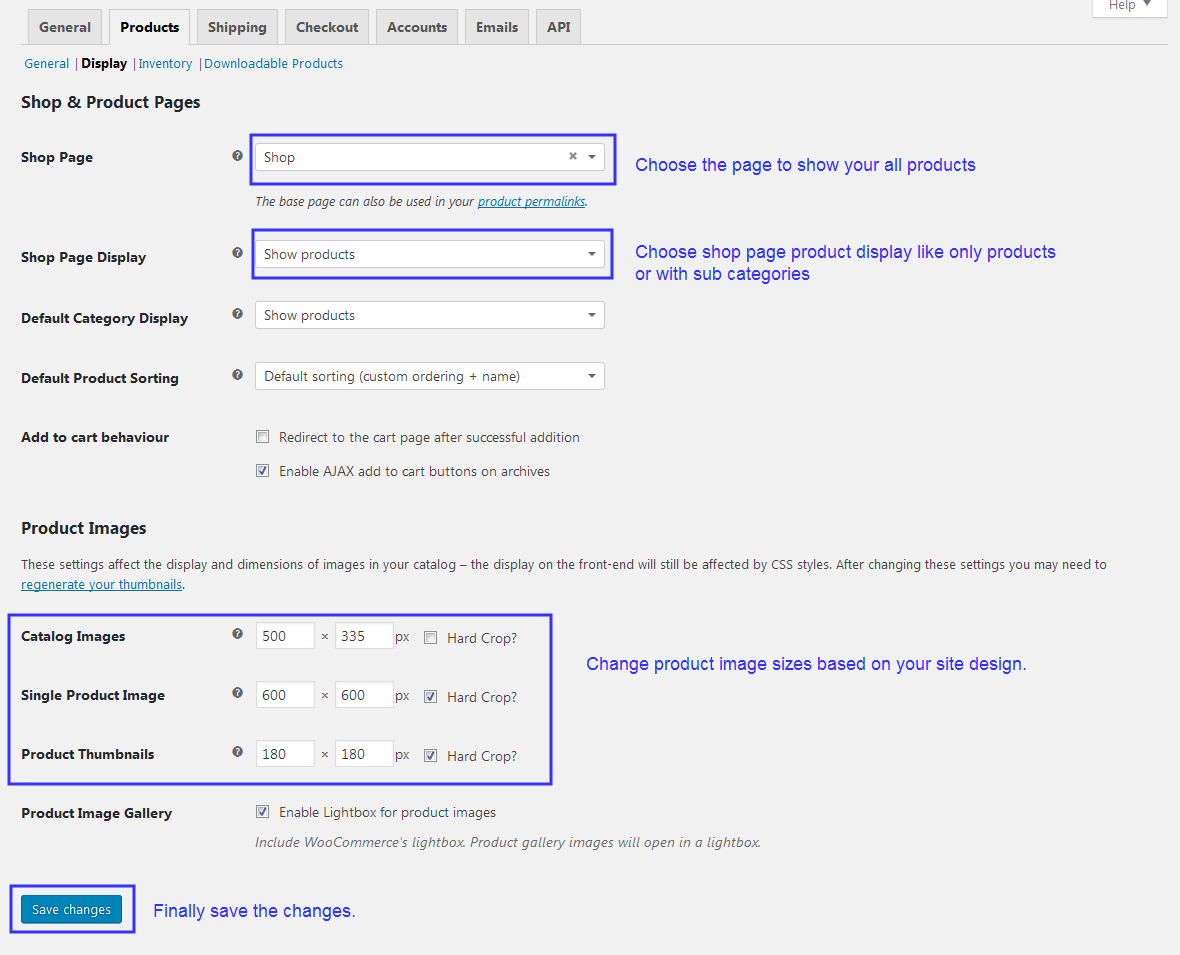Click help icon beside Catalog Images

coord(237,634)
